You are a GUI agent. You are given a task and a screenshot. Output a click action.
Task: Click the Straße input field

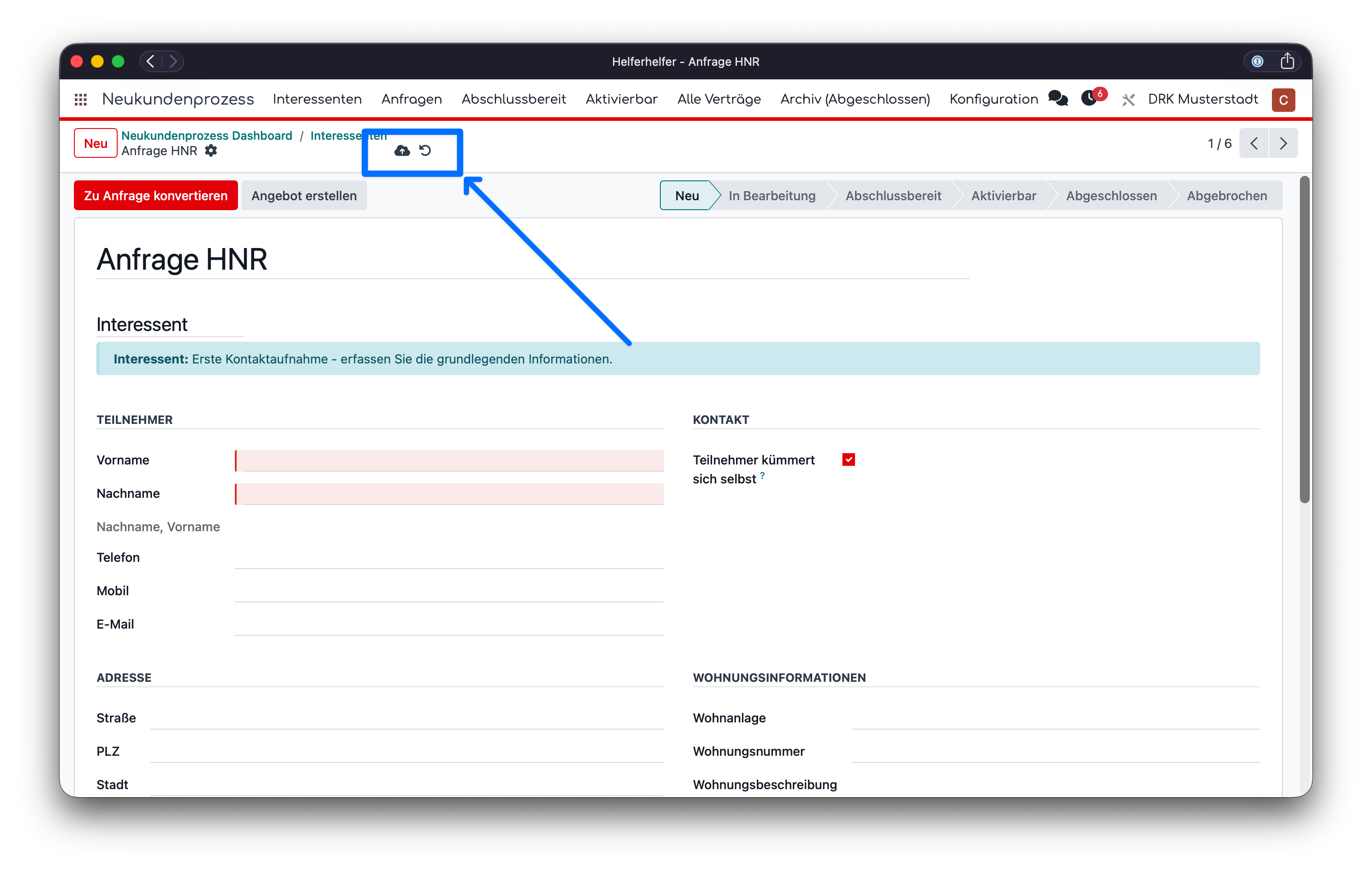(x=407, y=718)
